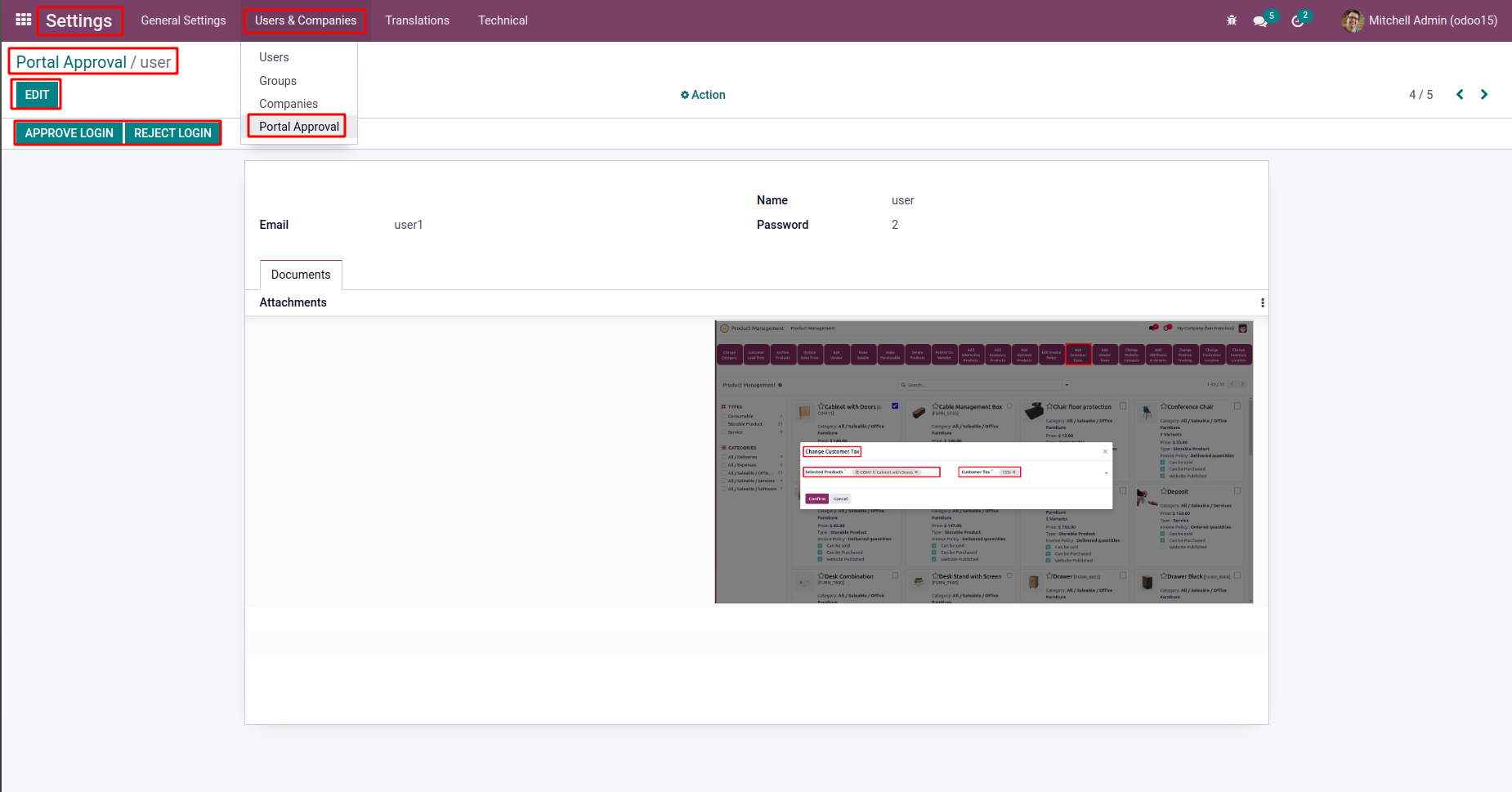The width and height of the screenshot is (1512, 792).
Task: Click Mitchell Admin user avatar
Action: pyautogui.click(x=1353, y=20)
